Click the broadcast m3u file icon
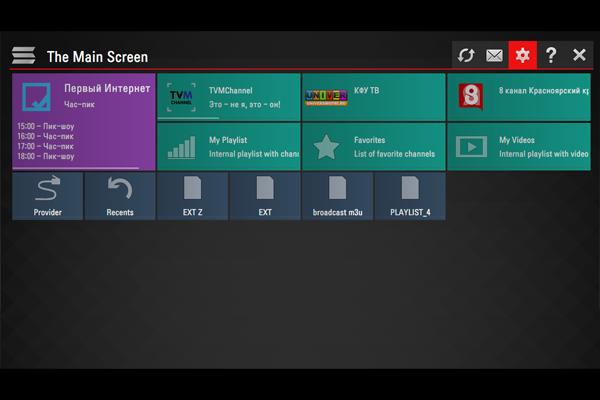 338,188
